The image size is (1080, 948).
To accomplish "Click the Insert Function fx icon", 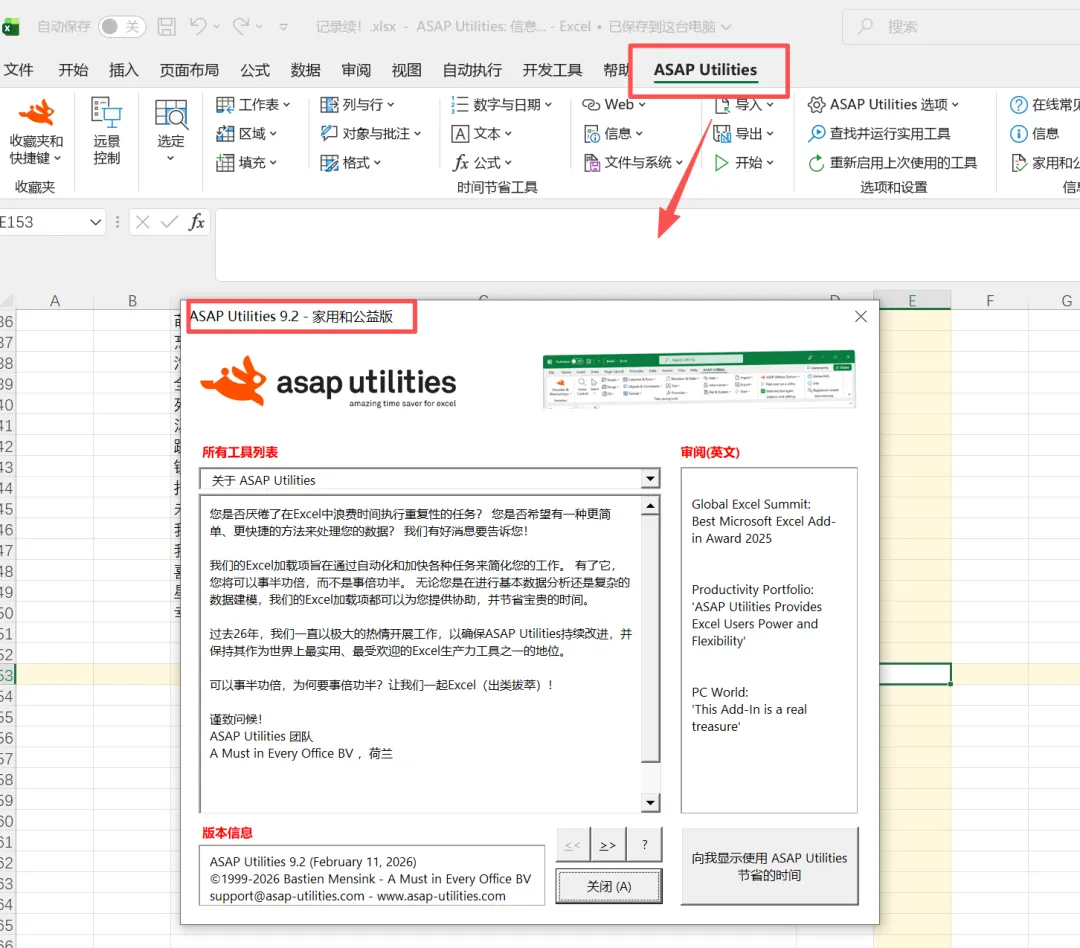I will pyautogui.click(x=196, y=222).
